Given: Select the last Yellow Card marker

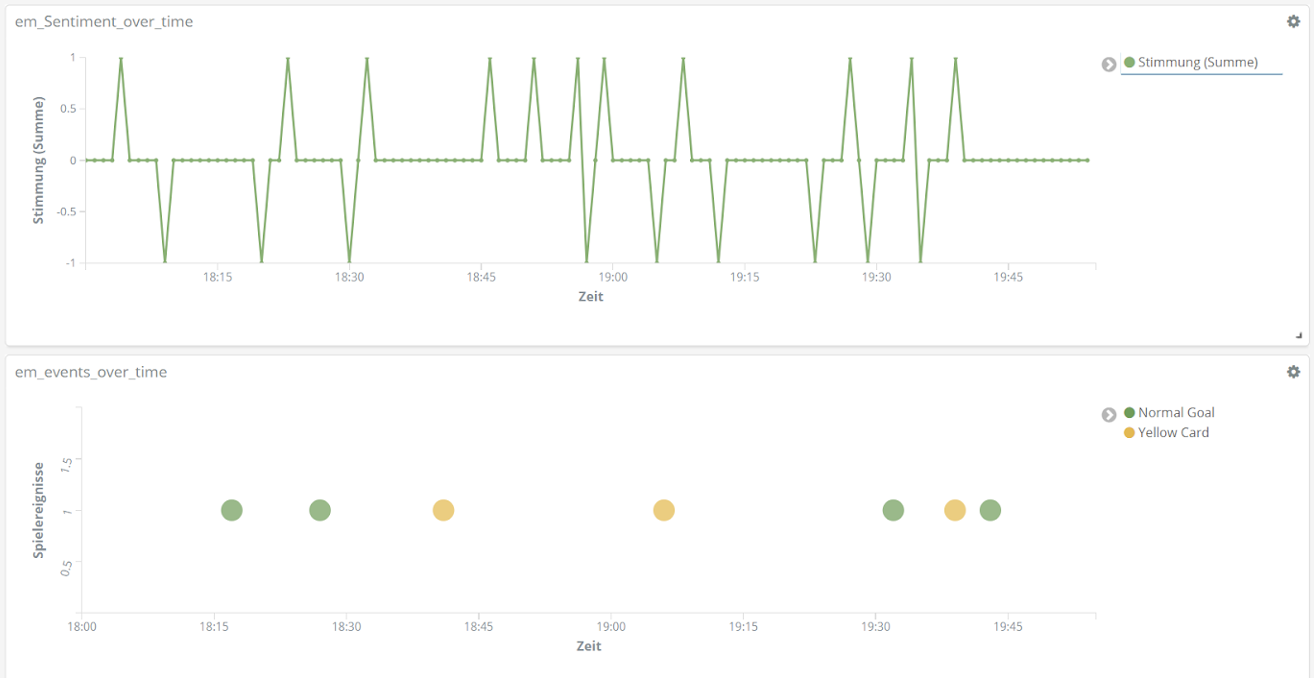Looking at the screenshot, I should [955, 510].
